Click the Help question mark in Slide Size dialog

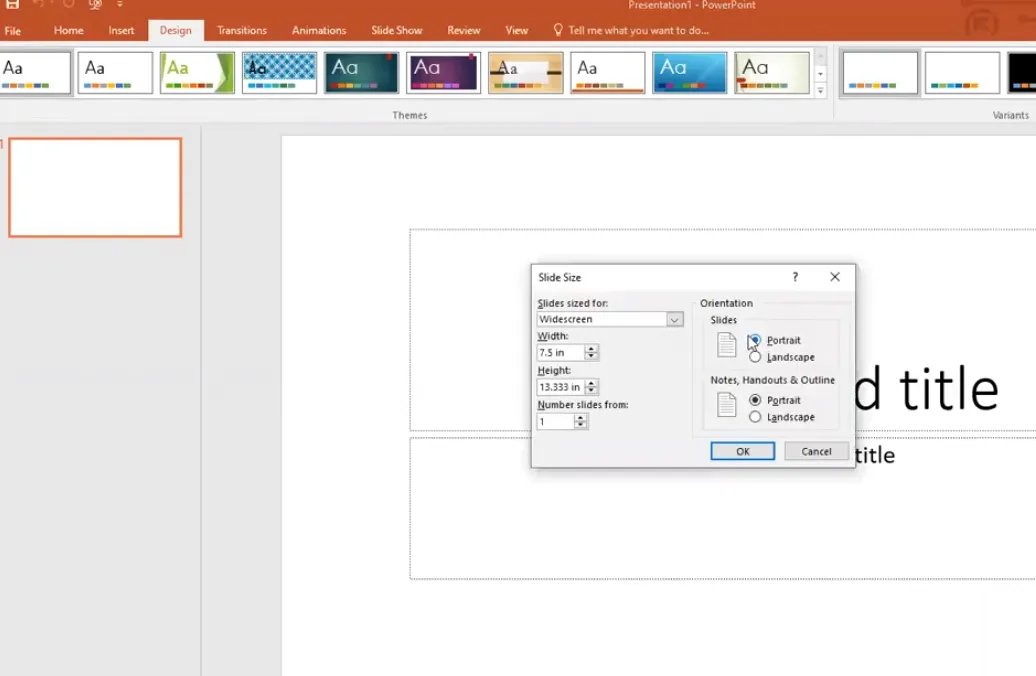(x=795, y=277)
